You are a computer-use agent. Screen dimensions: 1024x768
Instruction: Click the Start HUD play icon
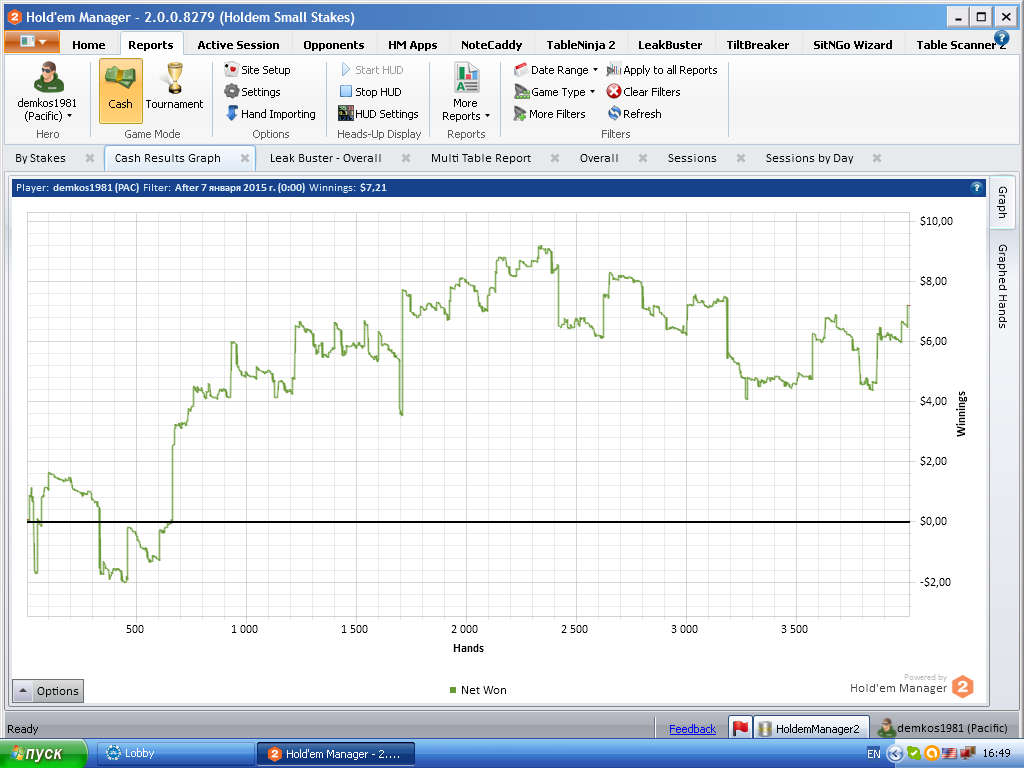click(346, 69)
